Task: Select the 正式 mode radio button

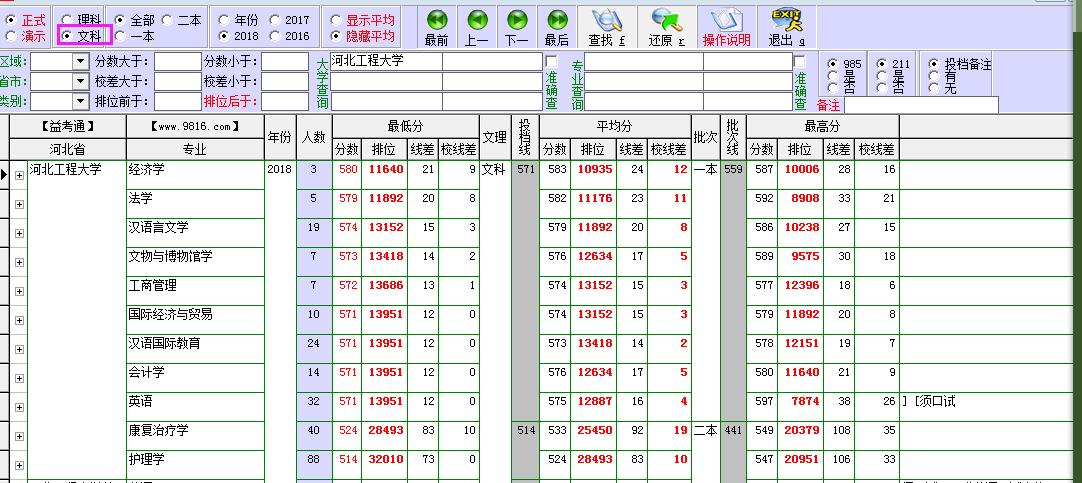Action: tap(10, 20)
